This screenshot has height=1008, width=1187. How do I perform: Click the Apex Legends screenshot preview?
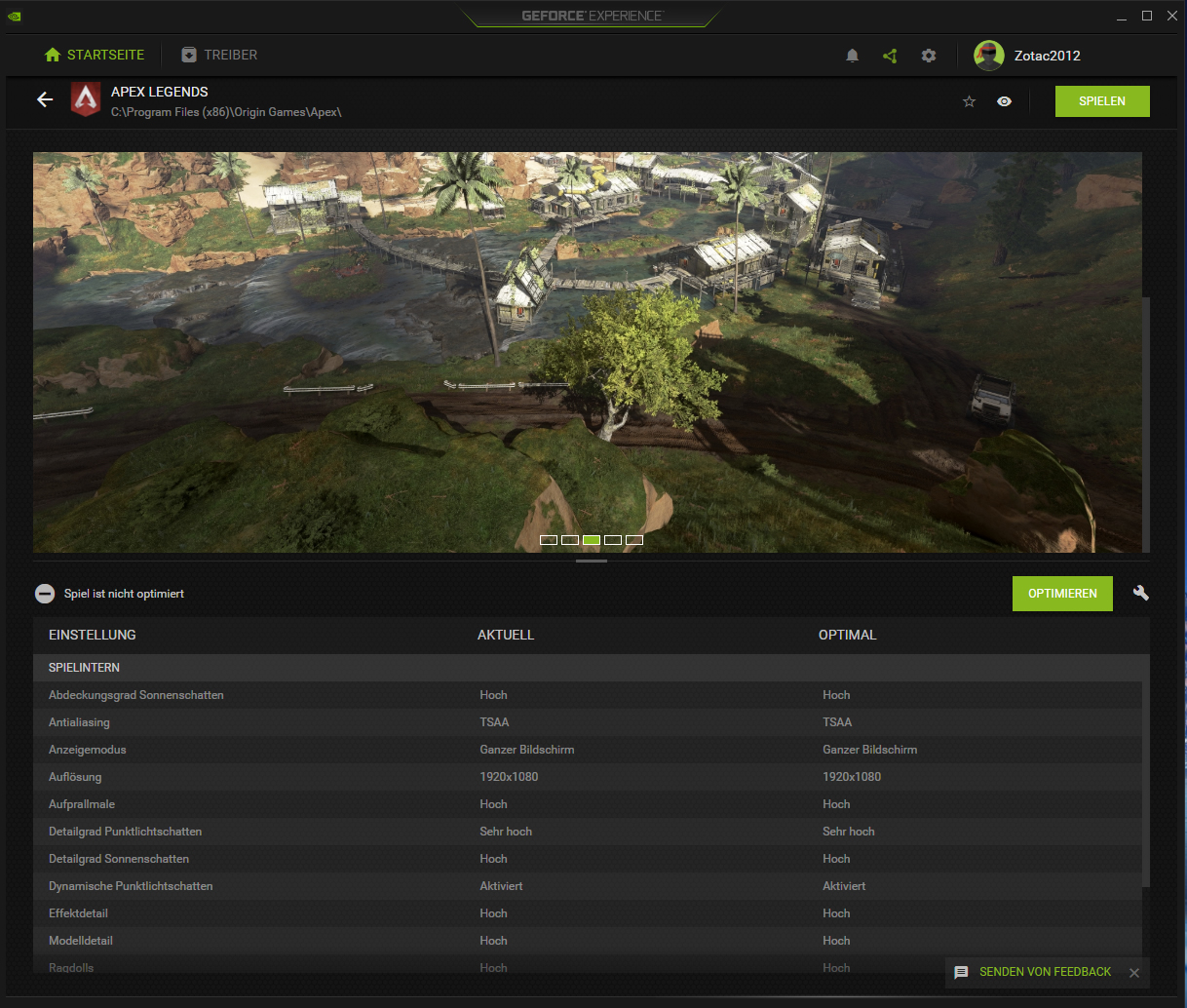(587, 352)
